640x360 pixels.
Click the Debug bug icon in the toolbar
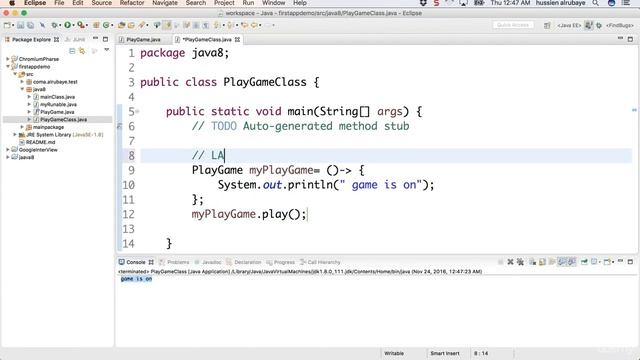tap(54, 25)
